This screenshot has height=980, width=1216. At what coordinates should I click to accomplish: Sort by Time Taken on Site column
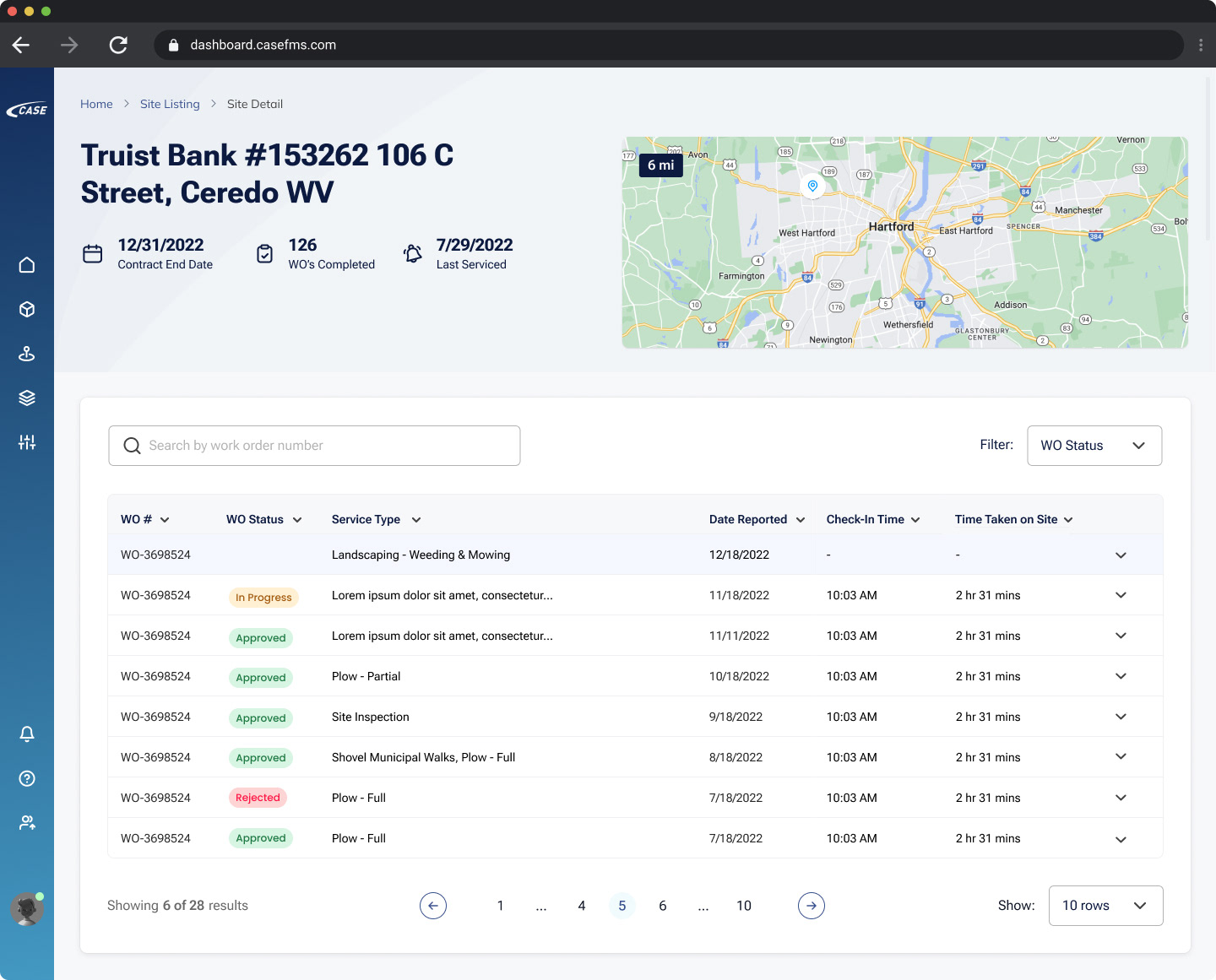click(1014, 519)
